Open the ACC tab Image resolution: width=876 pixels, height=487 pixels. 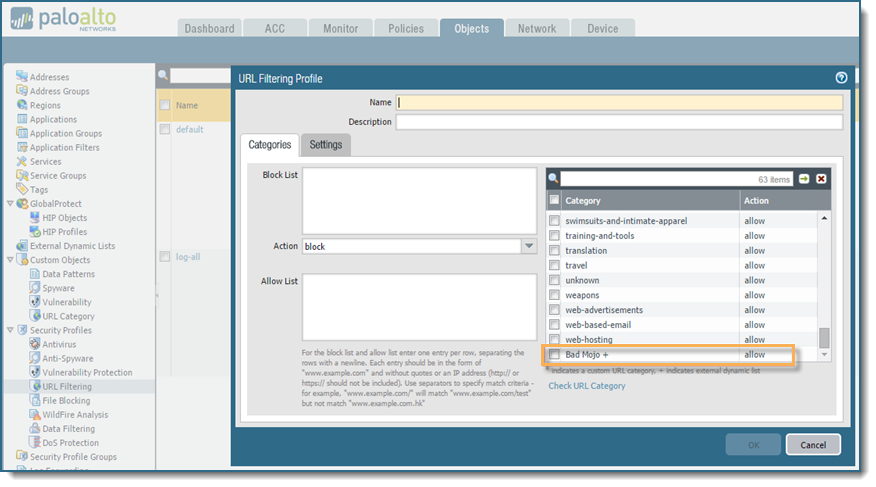click(x=275, y=28)
